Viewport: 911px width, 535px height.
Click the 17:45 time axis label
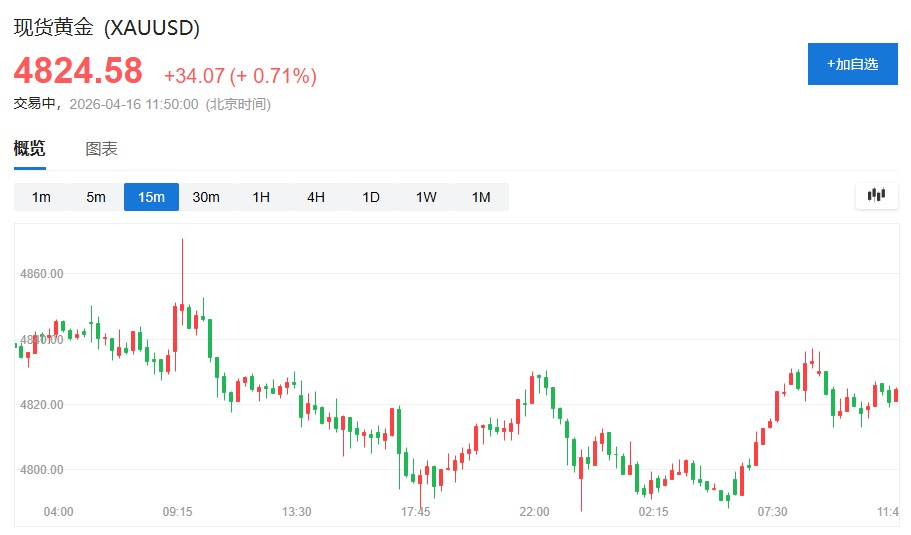[x=415, y=512]
